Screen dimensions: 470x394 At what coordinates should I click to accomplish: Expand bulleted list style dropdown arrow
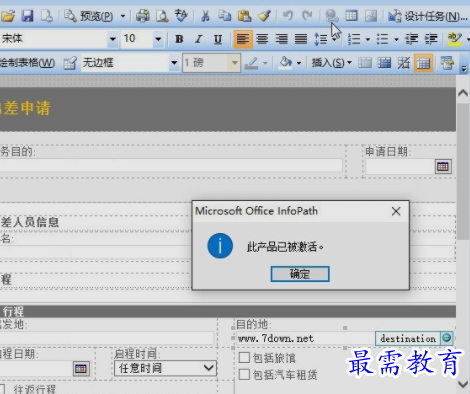click(x=396, y=39)
